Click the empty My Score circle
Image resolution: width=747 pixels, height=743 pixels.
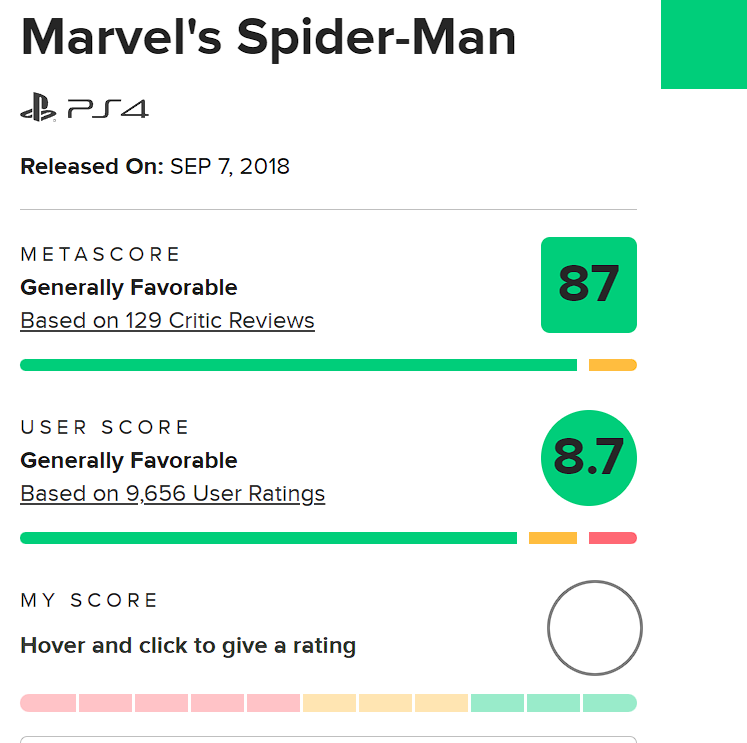pos(594,628)
